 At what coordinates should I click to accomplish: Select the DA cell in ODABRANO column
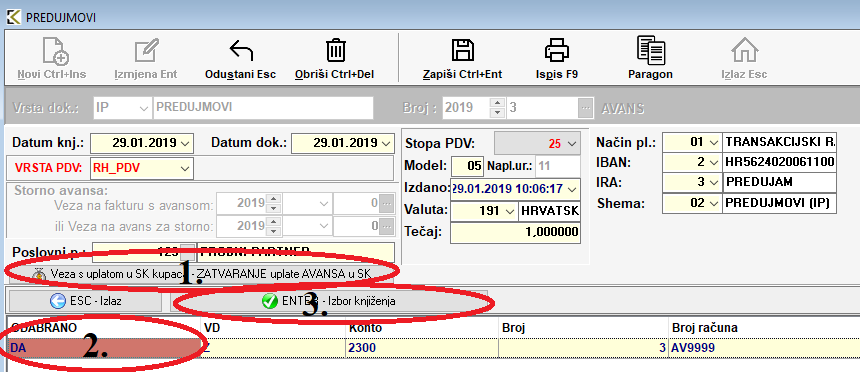pos(104,347)
